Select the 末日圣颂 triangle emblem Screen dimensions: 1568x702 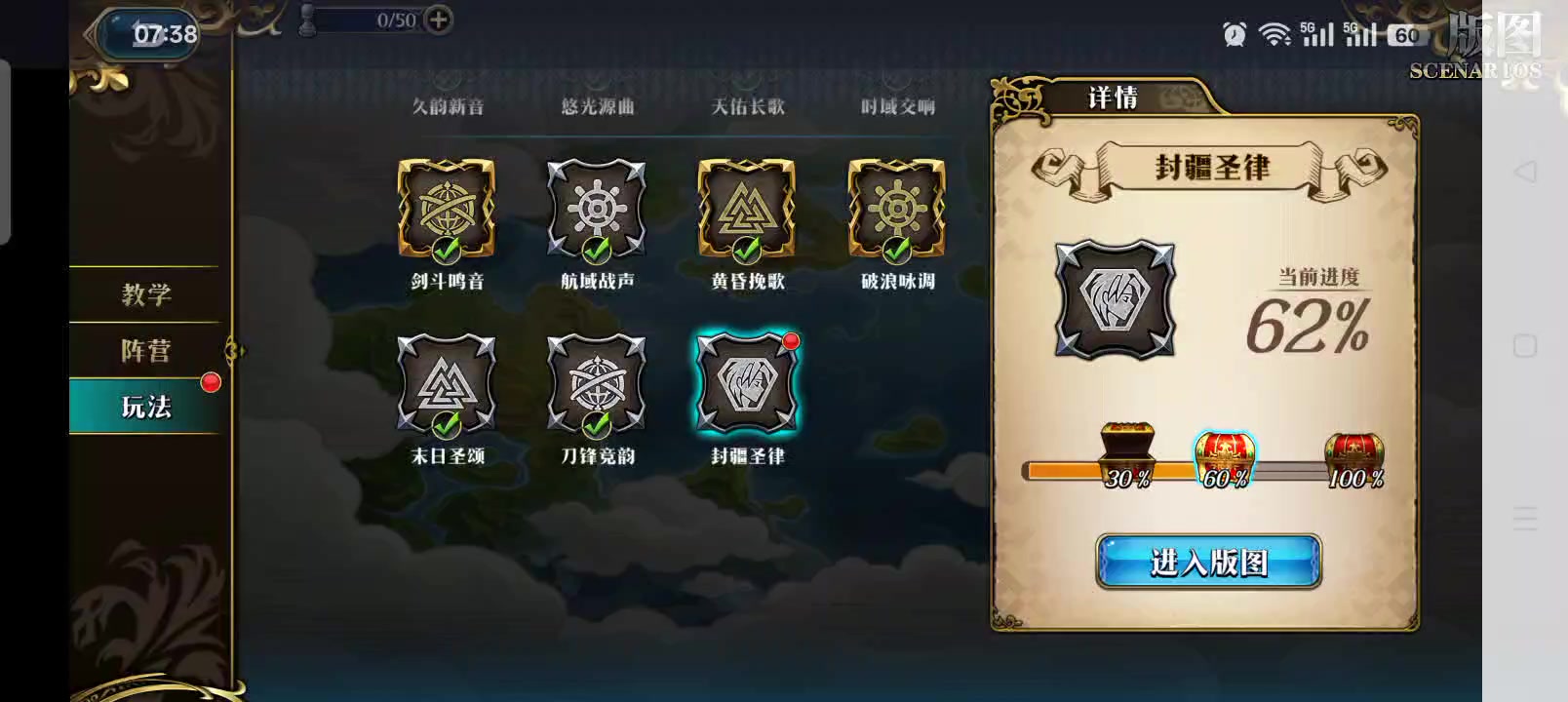pyautogui.click(x=447, y=384)
